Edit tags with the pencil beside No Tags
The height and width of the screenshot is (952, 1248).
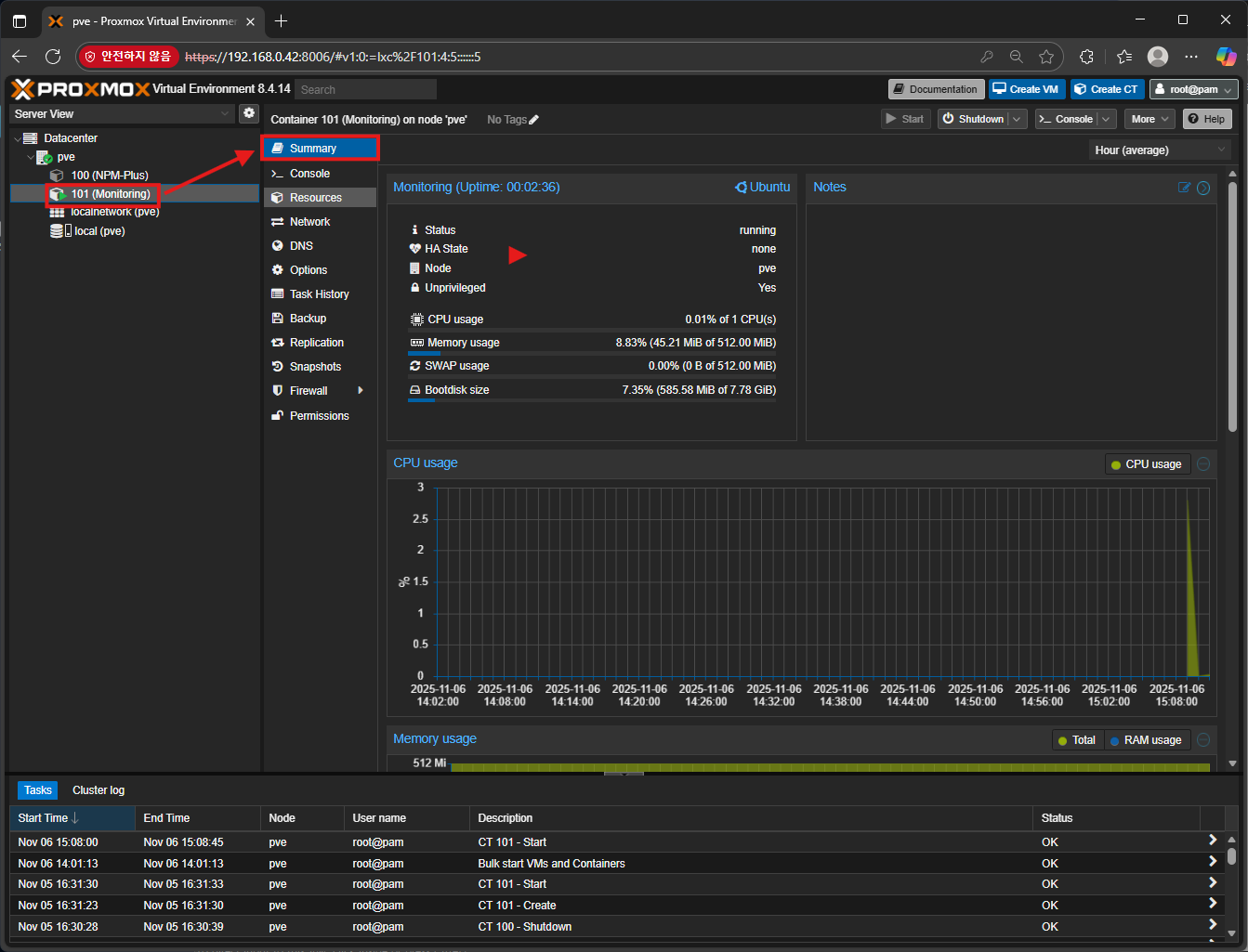point(533,120)
